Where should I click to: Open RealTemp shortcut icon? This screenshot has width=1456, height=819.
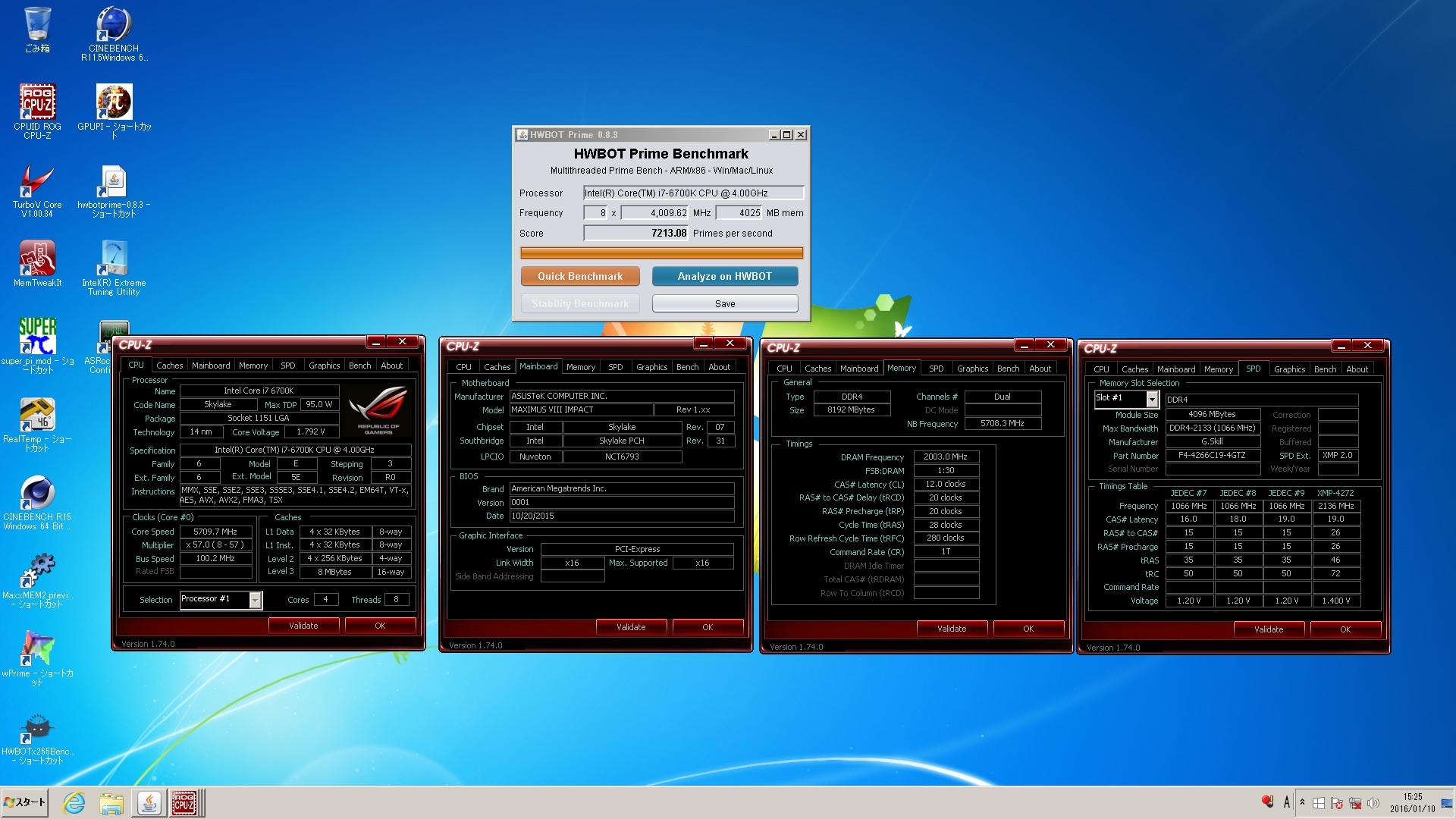coord(37,425)
